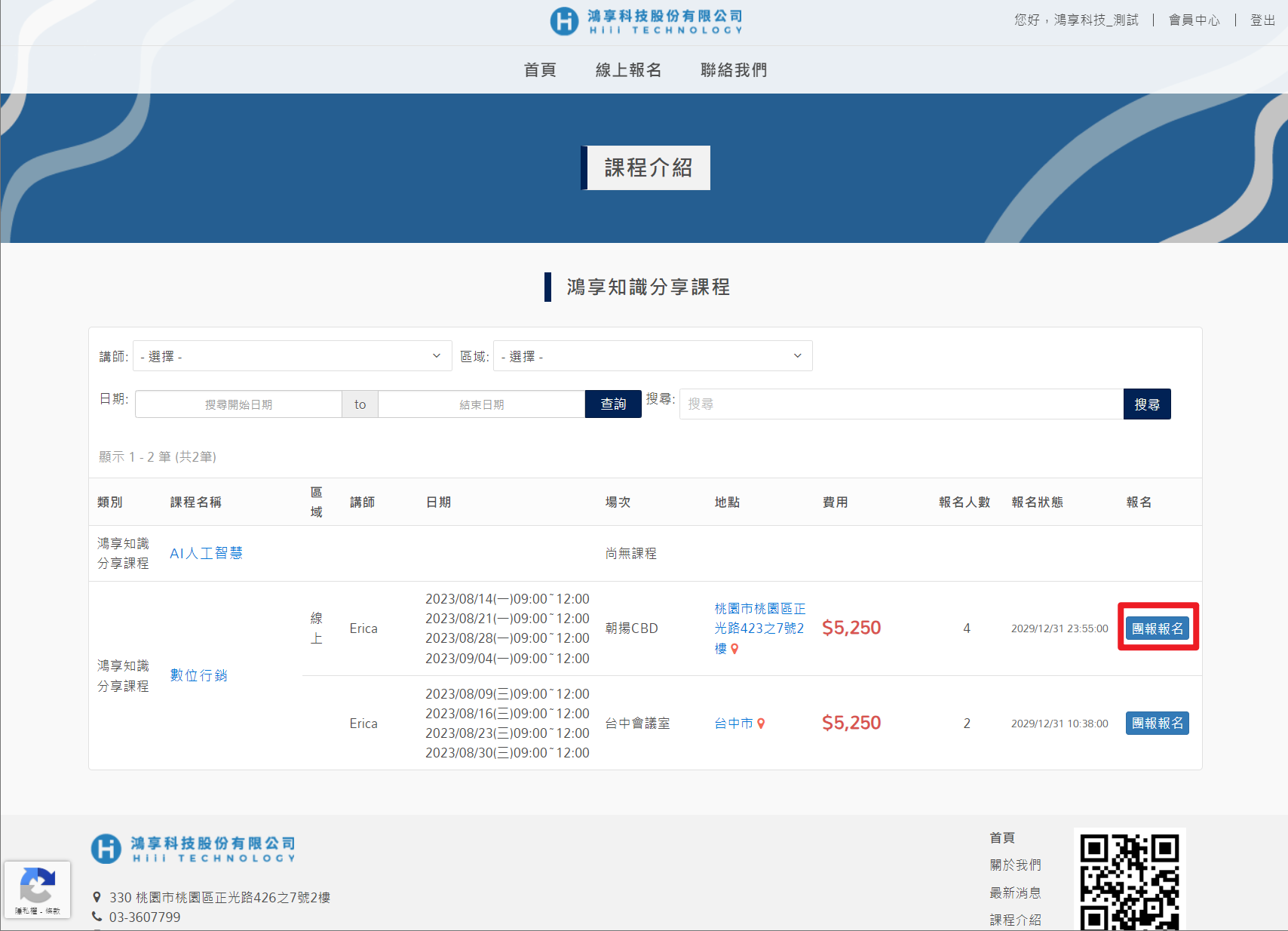1288x931 pixels.
Task: Click the Hiii Technology header logo
Action: pyautogui.click(x=646, y=21)
